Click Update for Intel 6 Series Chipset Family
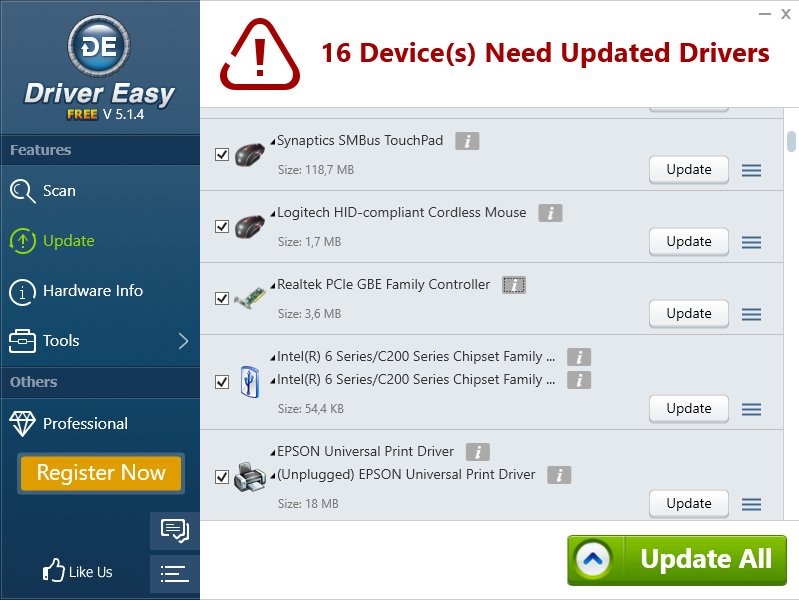This screenshot has height=600, width=799. (688, 409)
